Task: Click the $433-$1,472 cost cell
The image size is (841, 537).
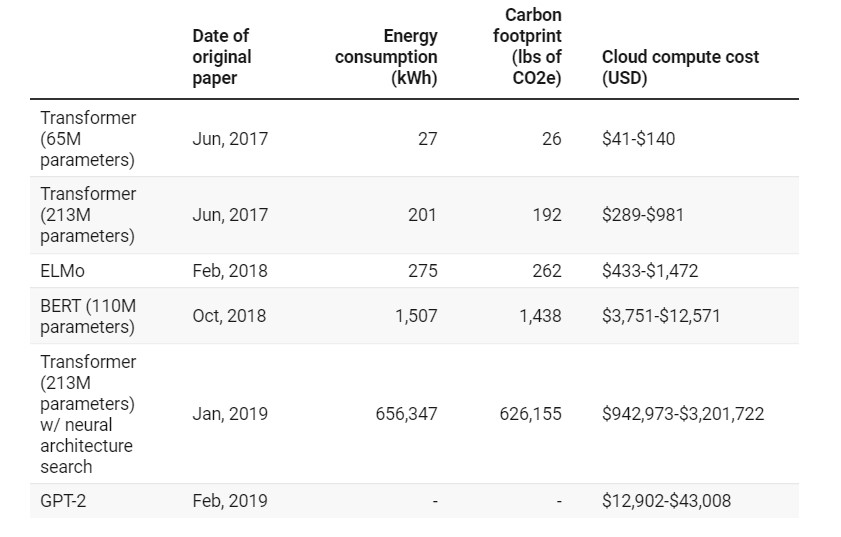Action: pos(650,271)
